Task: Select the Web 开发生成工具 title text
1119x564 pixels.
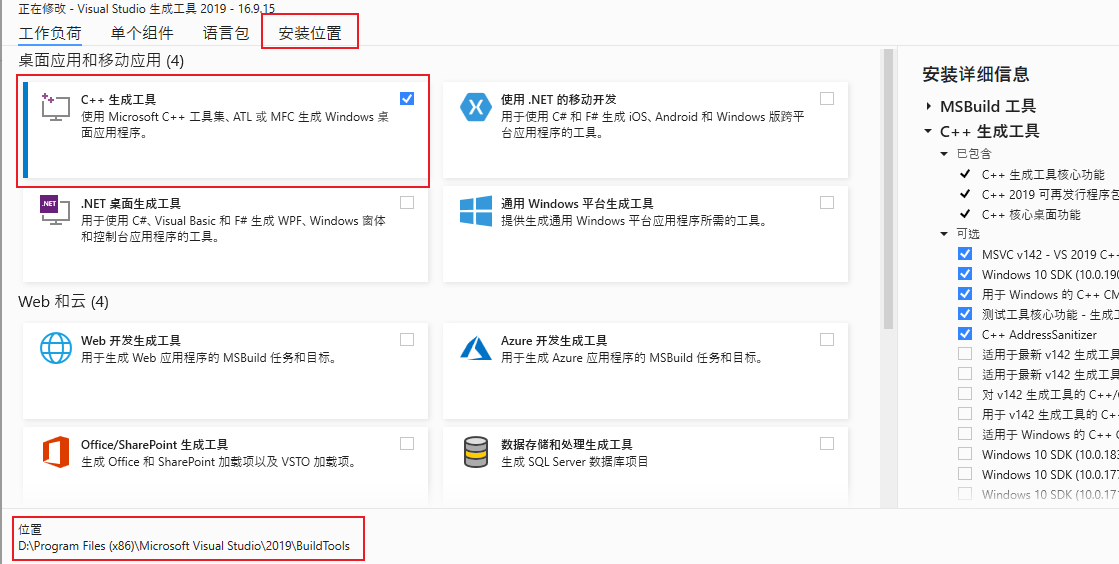Action: pos(131,341)
